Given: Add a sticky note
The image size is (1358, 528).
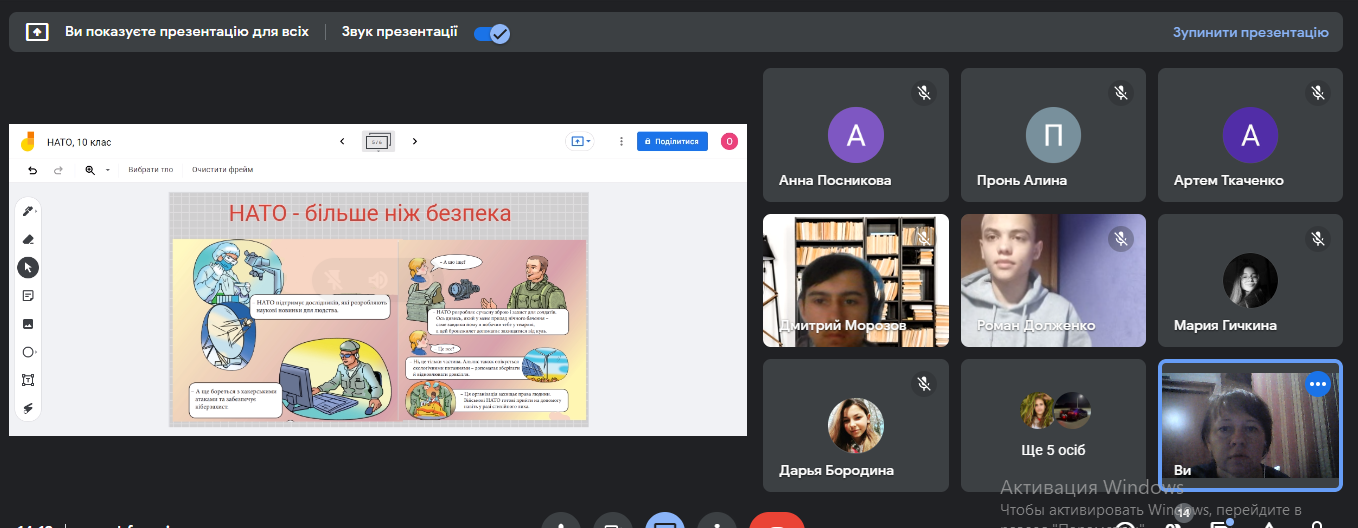Looking at the screenshot, I should [28, 295].
